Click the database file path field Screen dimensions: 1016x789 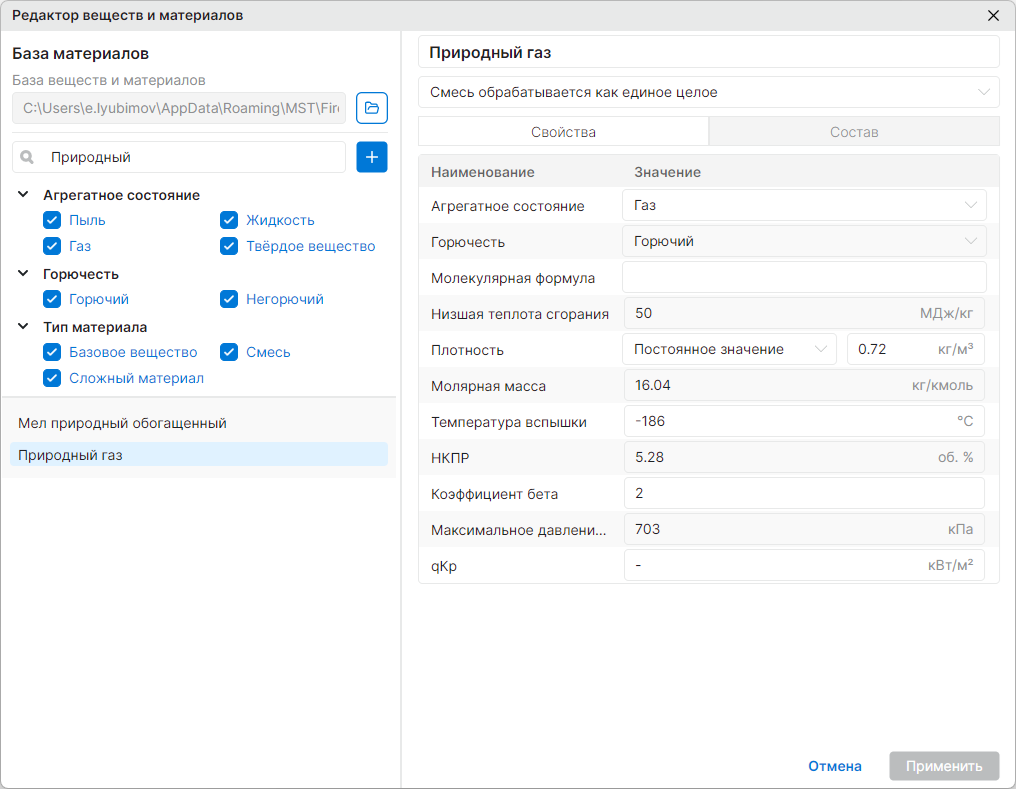click(179, 108)
